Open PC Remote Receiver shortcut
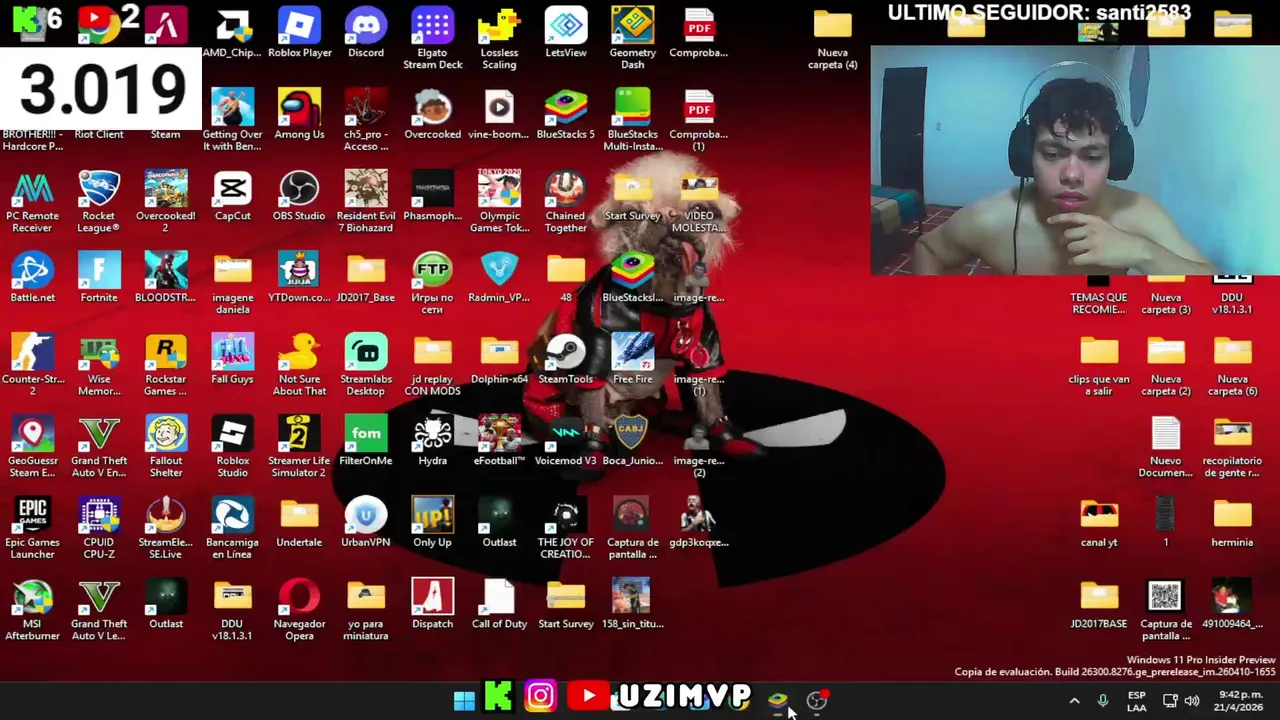The width and height of the screenshot is (1280, 720). click(32, 203)
